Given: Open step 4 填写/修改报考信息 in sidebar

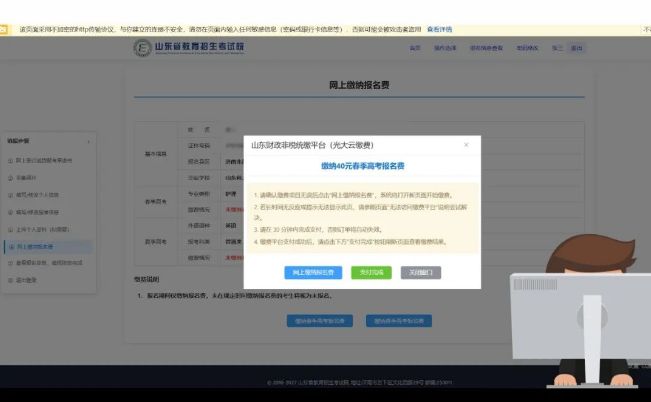Looking at the screenshot, I should [34, 212].
